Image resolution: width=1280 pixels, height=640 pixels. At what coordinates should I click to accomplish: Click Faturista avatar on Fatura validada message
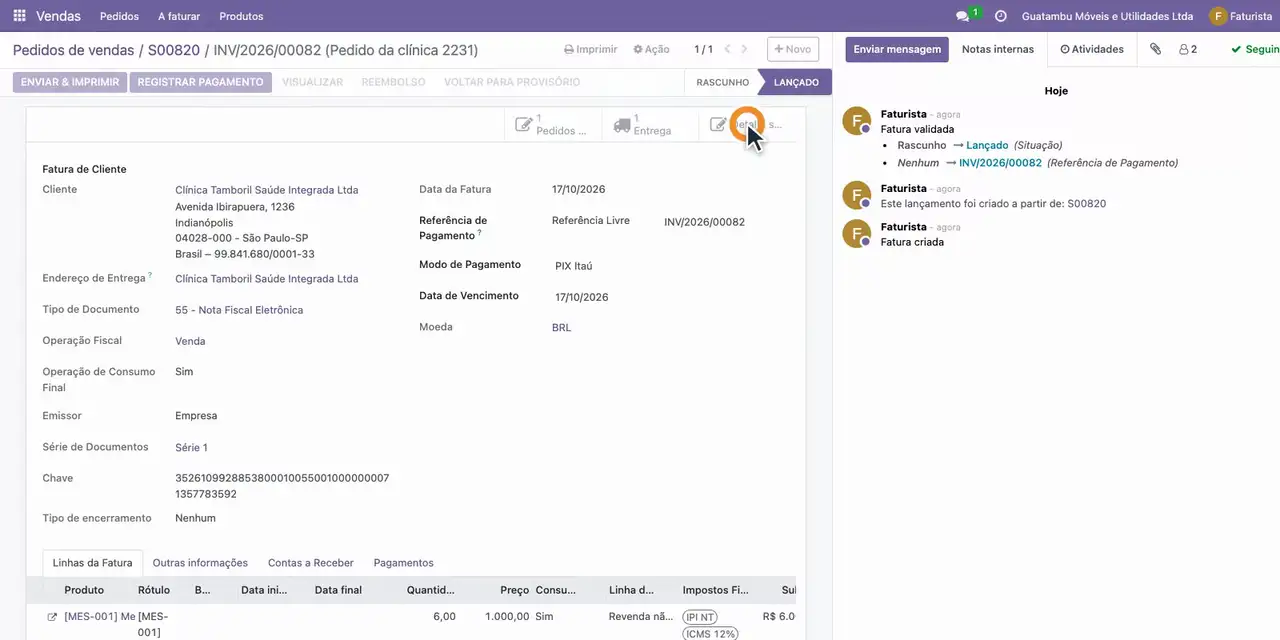857,122
